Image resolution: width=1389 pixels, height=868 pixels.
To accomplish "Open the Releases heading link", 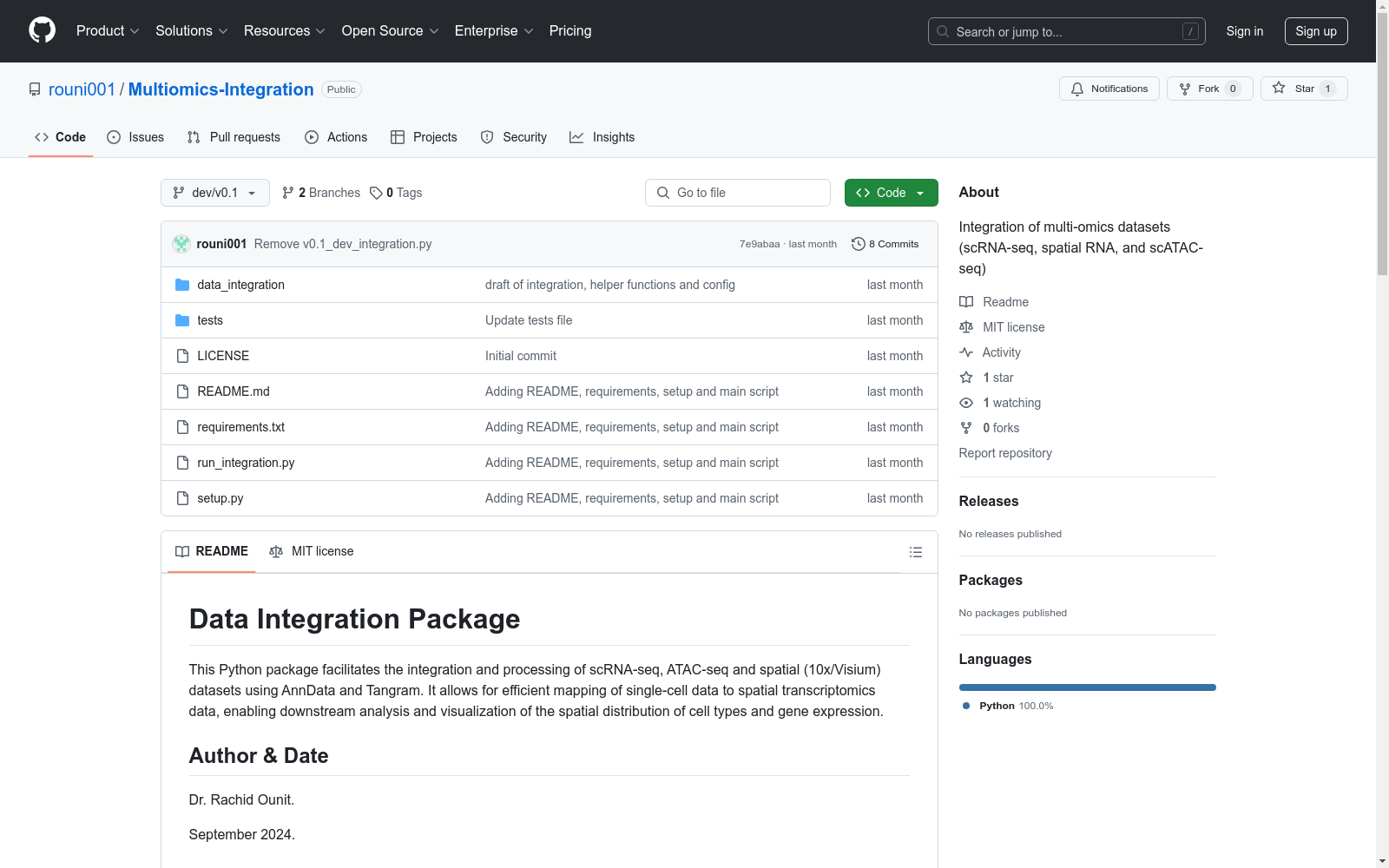I will [x=989, y=501].
